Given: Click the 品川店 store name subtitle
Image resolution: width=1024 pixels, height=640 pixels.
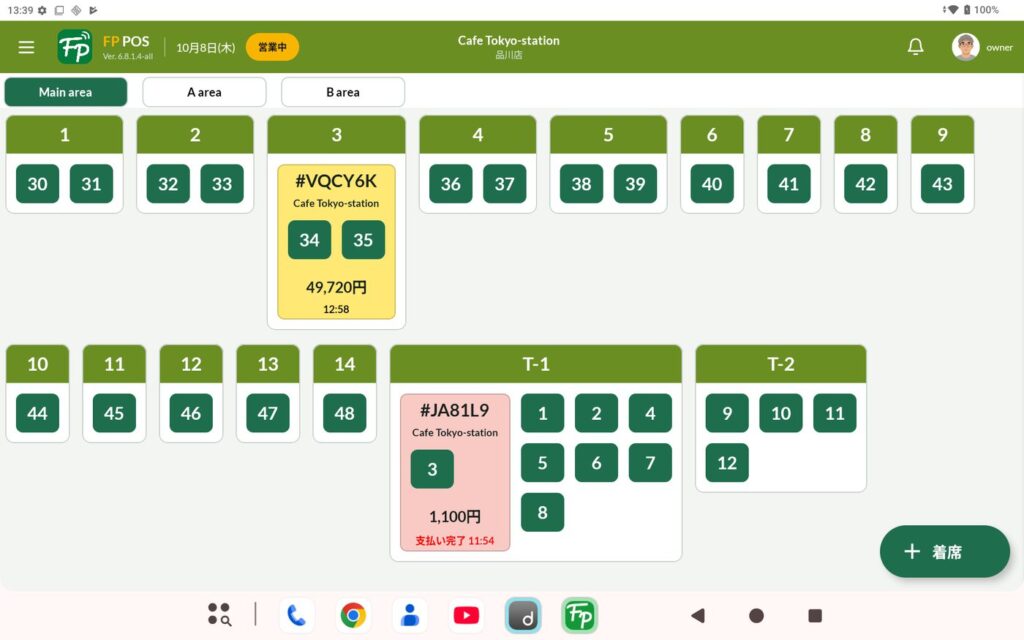Looking at the screenshot, I should 509,55.
